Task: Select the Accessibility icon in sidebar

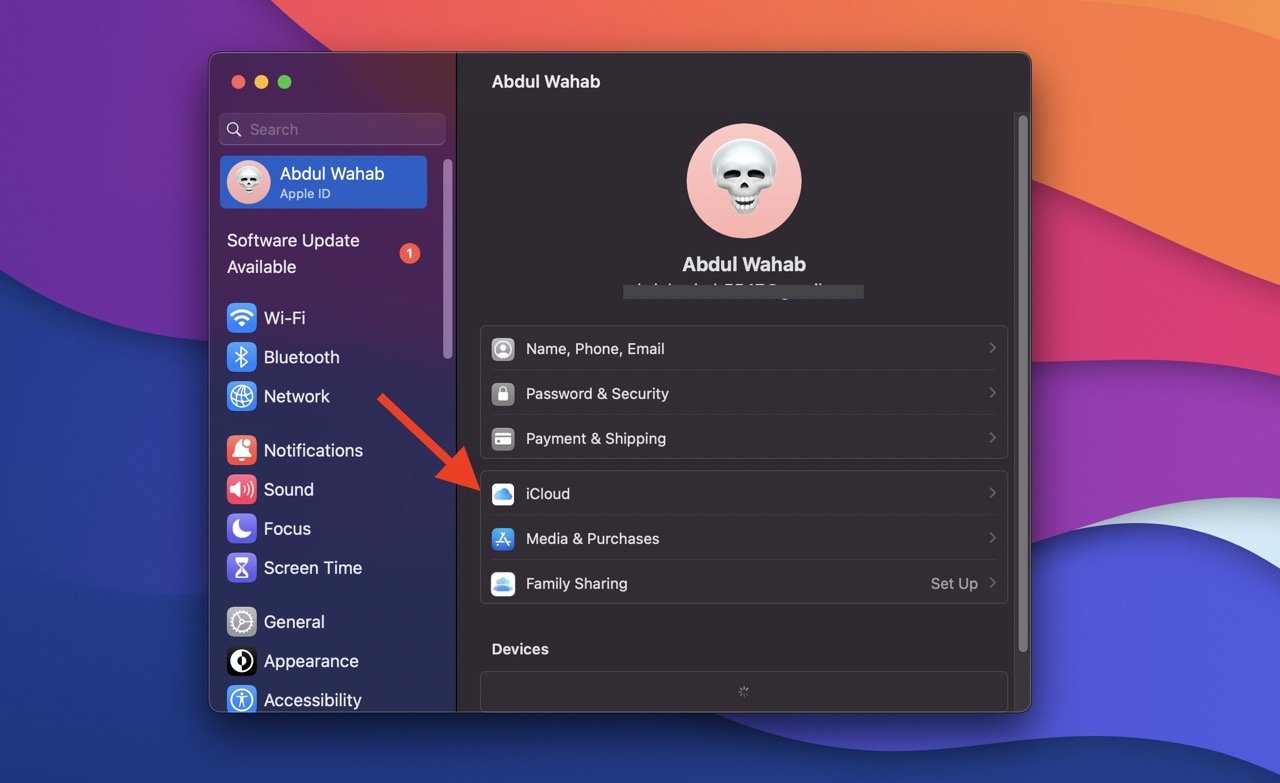Action: coord(241,700)
